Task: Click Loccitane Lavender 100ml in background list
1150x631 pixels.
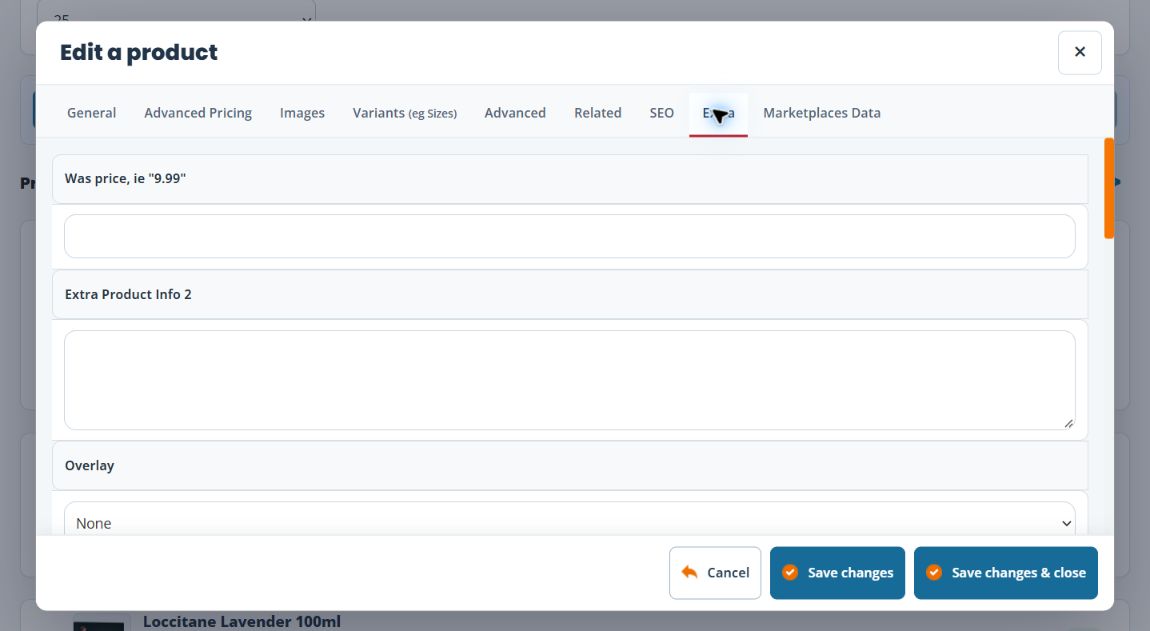Action: (242, 621)
